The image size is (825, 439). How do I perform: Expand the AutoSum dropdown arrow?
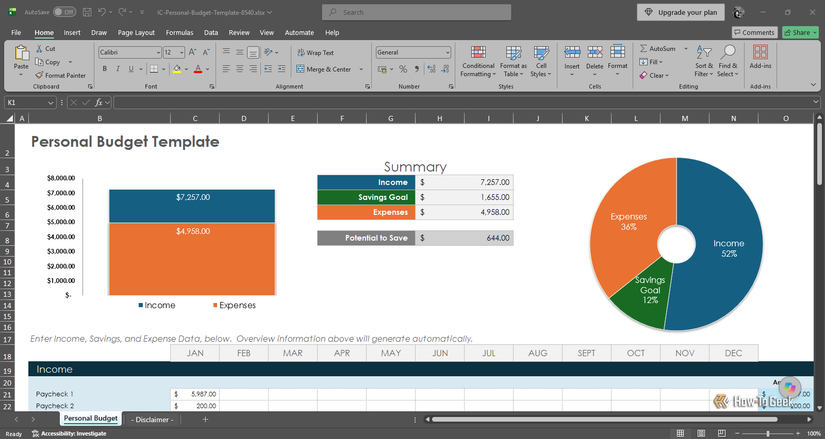click(x=686, y=48)
